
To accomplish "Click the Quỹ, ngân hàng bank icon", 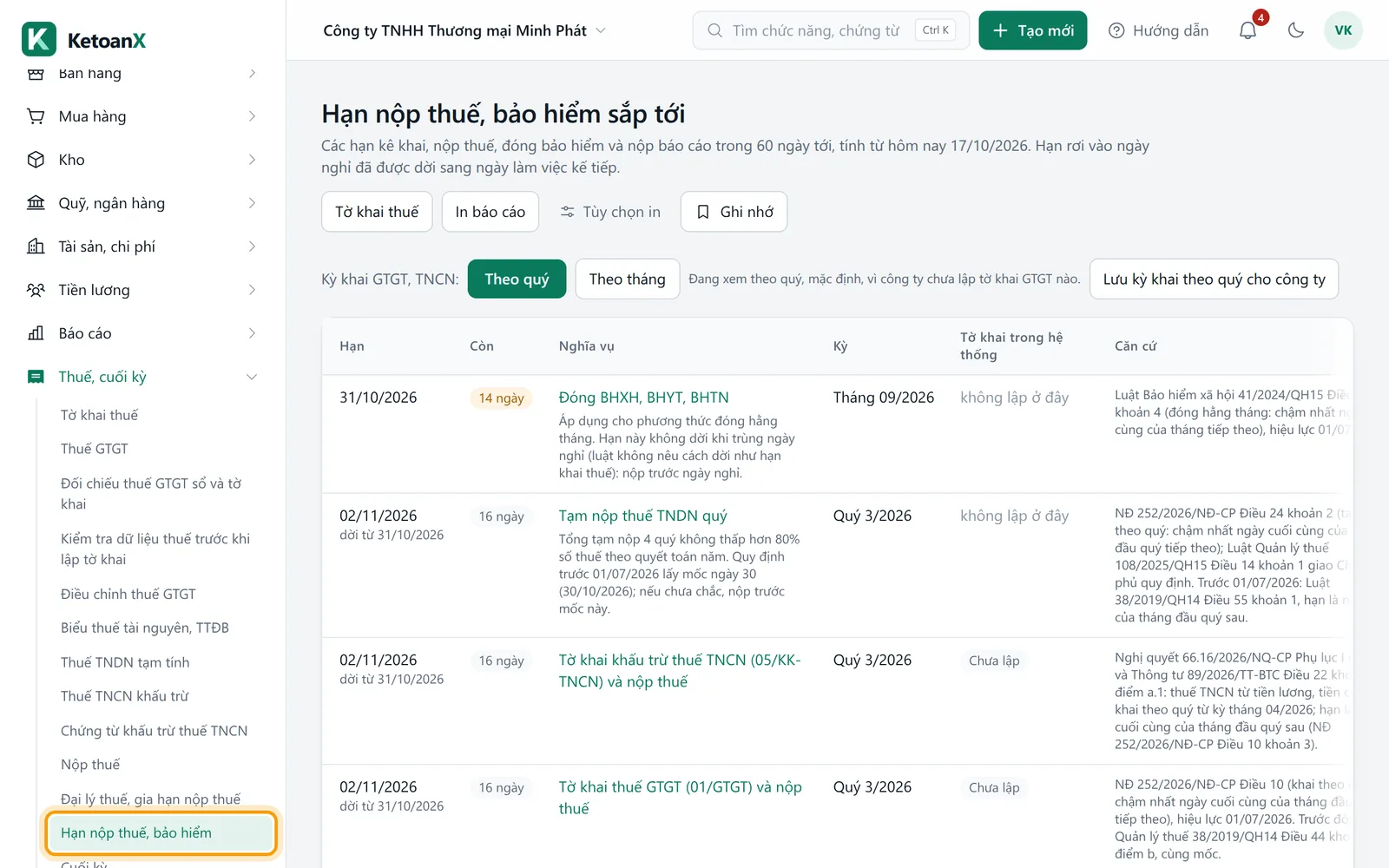I will point(36,203).
